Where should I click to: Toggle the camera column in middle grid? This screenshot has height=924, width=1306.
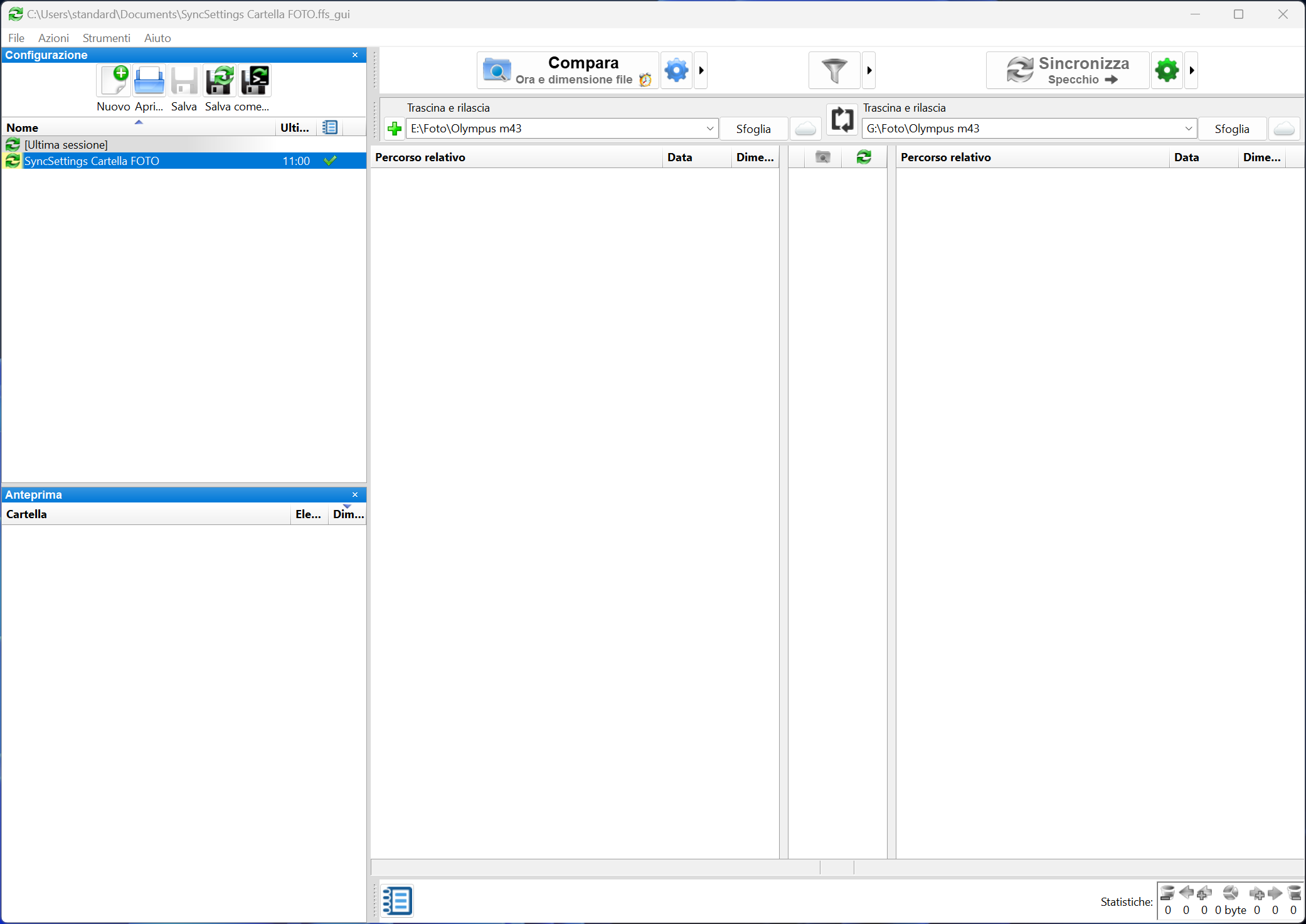pos(822,157)
